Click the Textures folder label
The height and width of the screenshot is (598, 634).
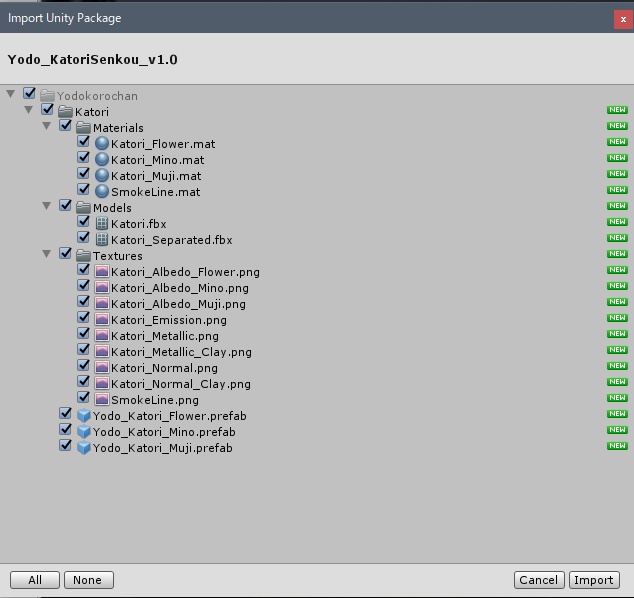[x=118, y=256]
